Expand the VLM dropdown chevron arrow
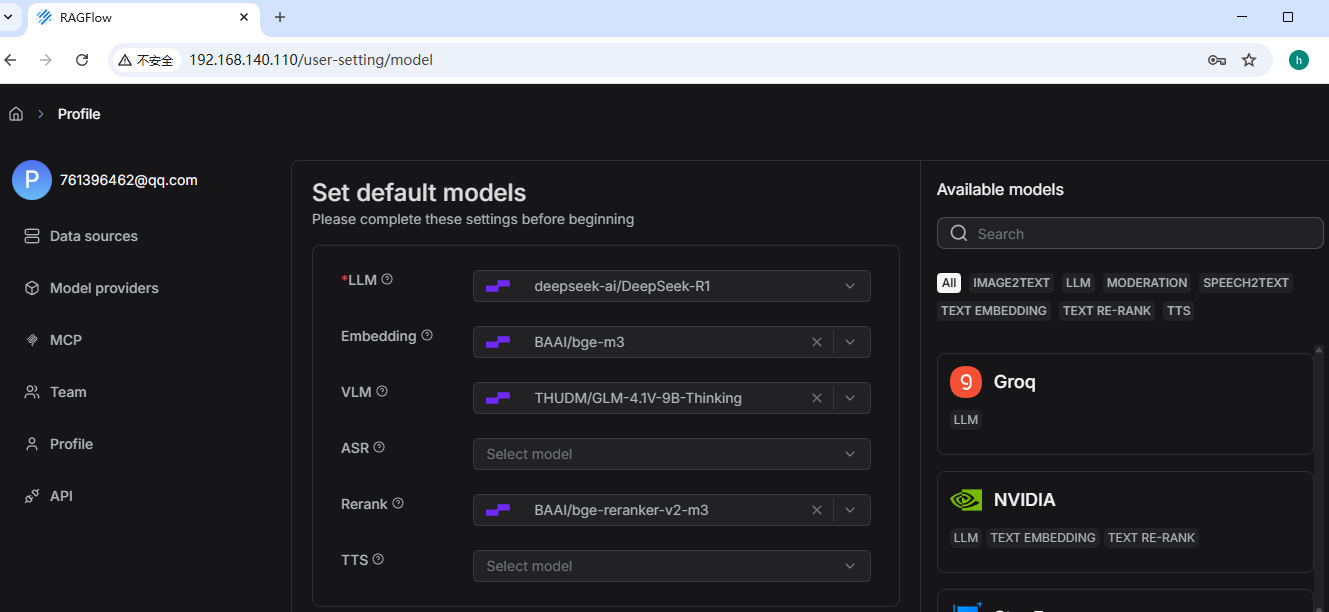The image size is (1329, 612). point(850,398)
